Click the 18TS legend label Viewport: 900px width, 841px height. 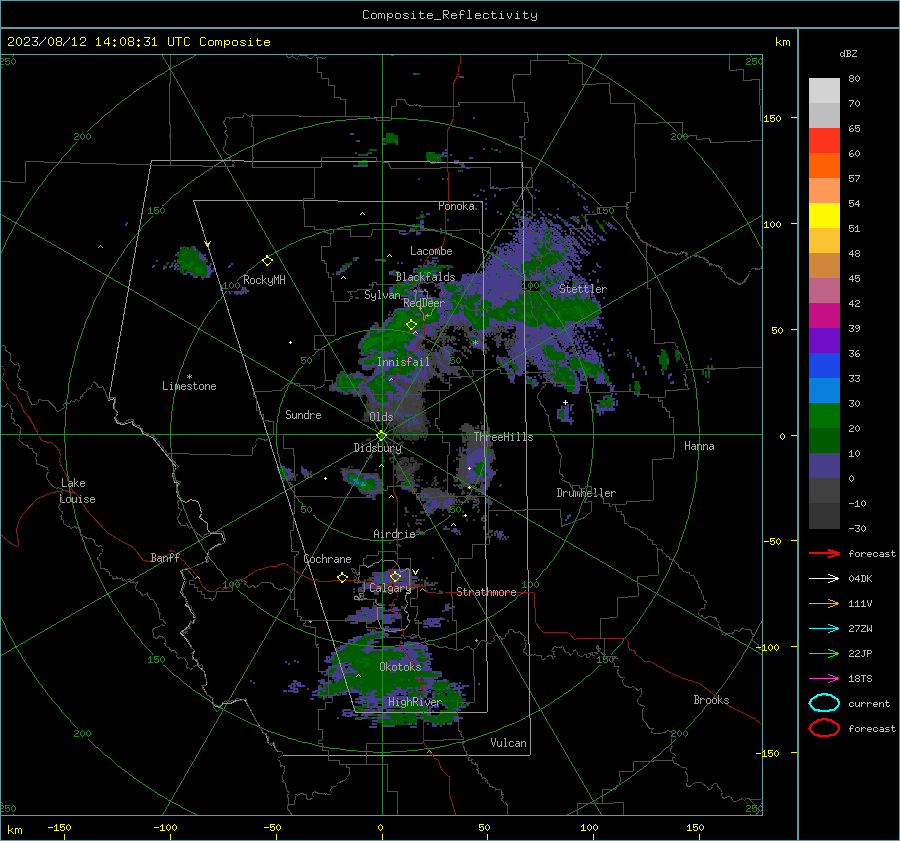(860, 679)
